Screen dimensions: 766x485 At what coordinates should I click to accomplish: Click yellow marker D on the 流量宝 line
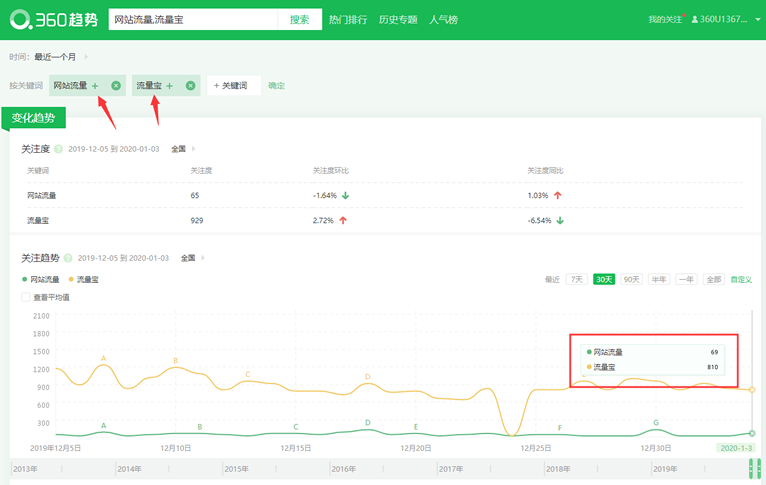point(368,377)
